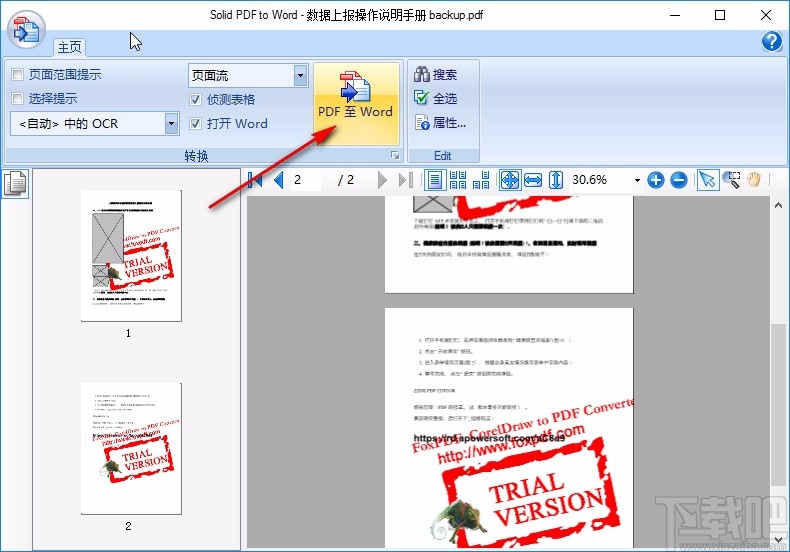Open the help question mark icon
Viewport: 790px width, 552px height.
point(771,41)
